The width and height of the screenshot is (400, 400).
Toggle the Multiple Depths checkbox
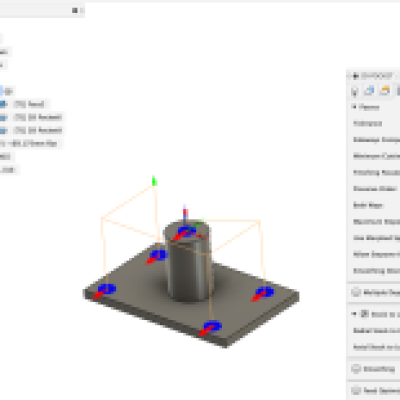point(356,292)
